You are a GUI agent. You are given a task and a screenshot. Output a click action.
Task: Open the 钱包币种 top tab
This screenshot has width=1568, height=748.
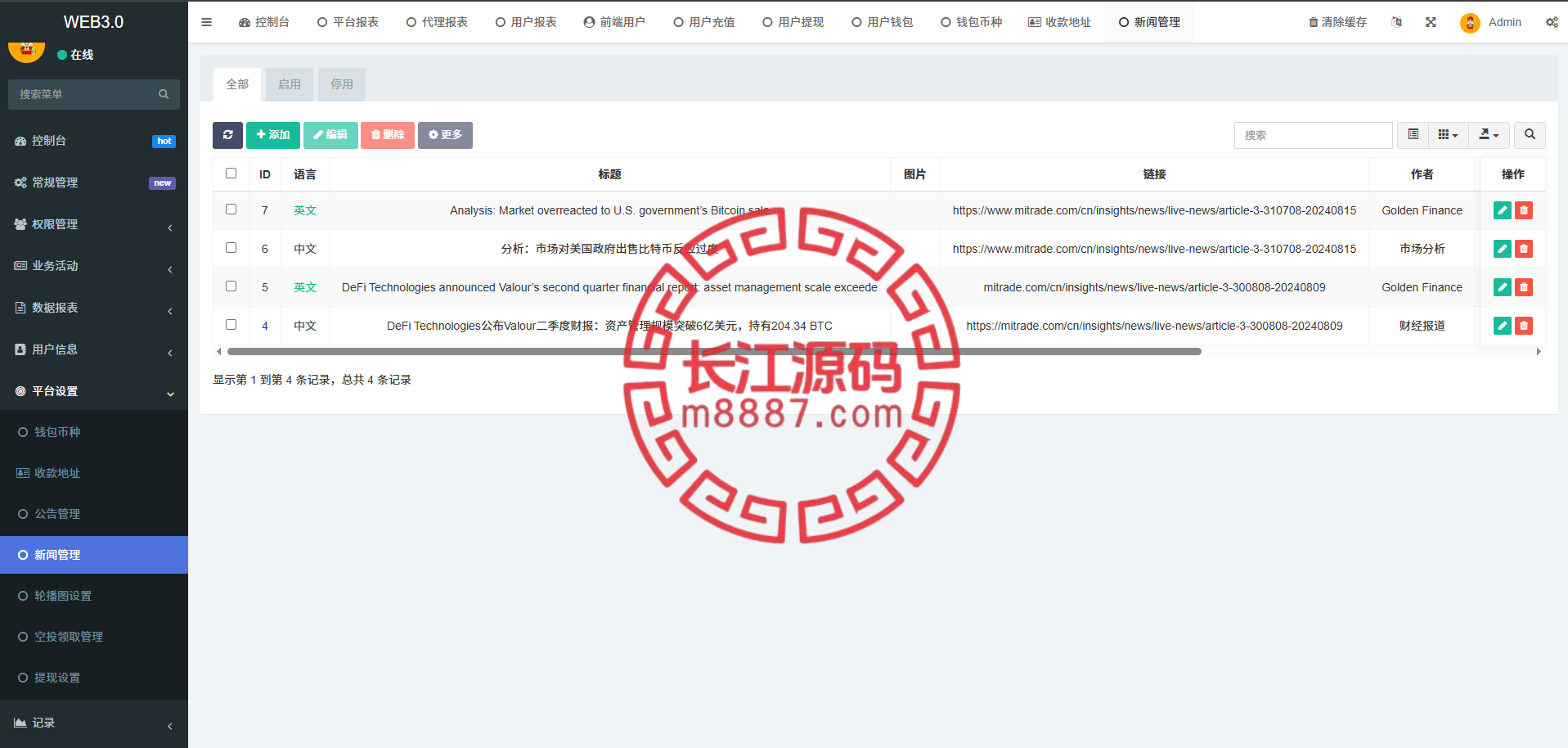point(972,22)
